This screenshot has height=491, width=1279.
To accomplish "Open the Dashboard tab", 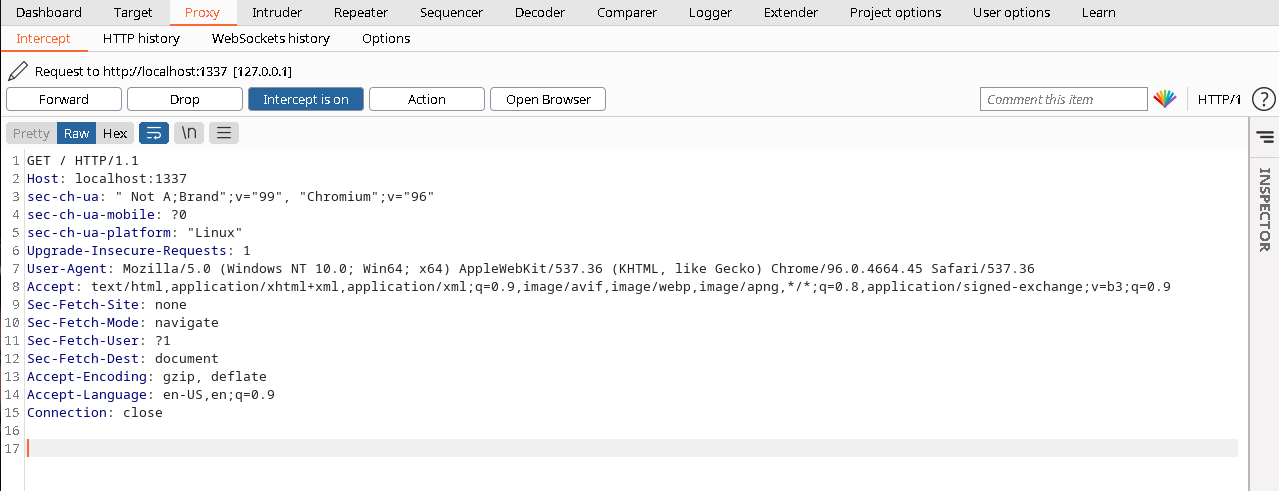I will click(x=49, y=12).
